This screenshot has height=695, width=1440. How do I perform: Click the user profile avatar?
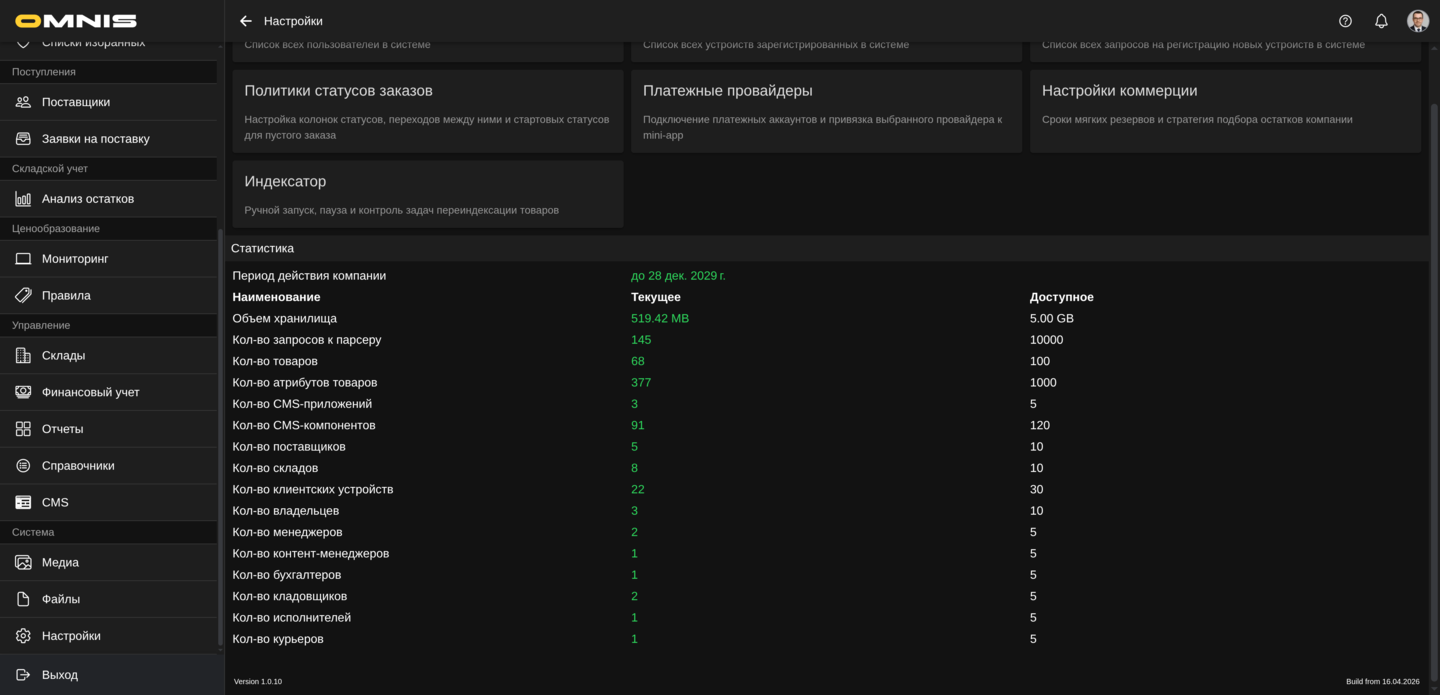[1417, 21]
